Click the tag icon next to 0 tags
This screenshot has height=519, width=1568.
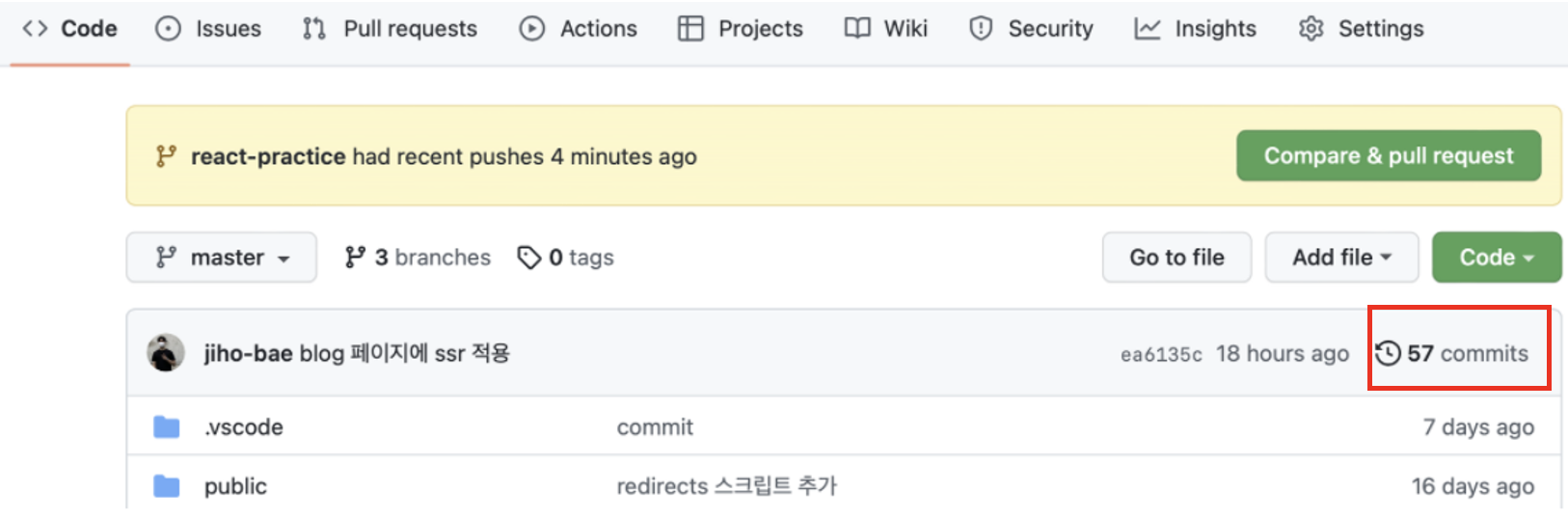529,258
